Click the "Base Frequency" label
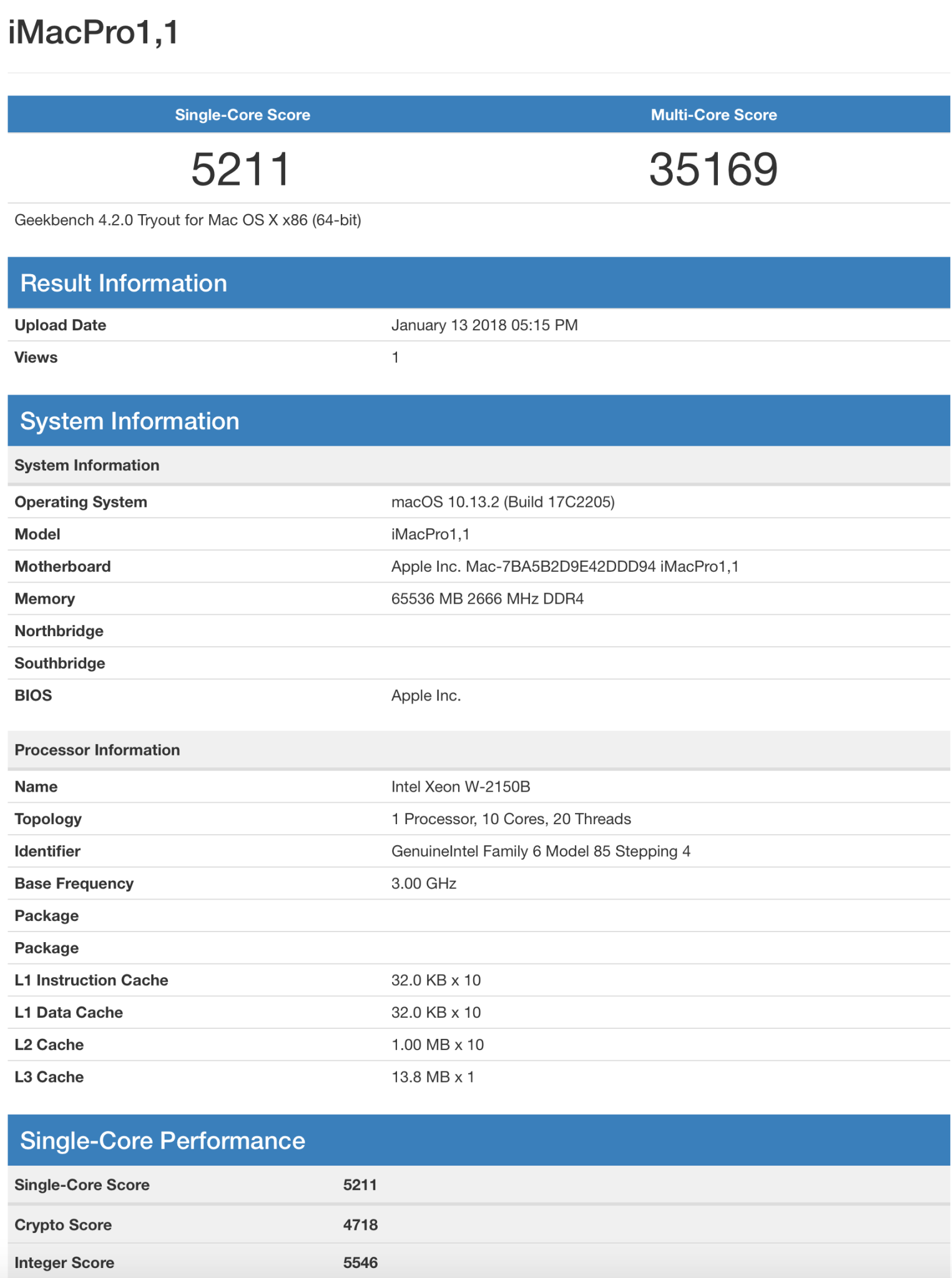The width and height of the screenshot is (952, 1278). point(74,884)
